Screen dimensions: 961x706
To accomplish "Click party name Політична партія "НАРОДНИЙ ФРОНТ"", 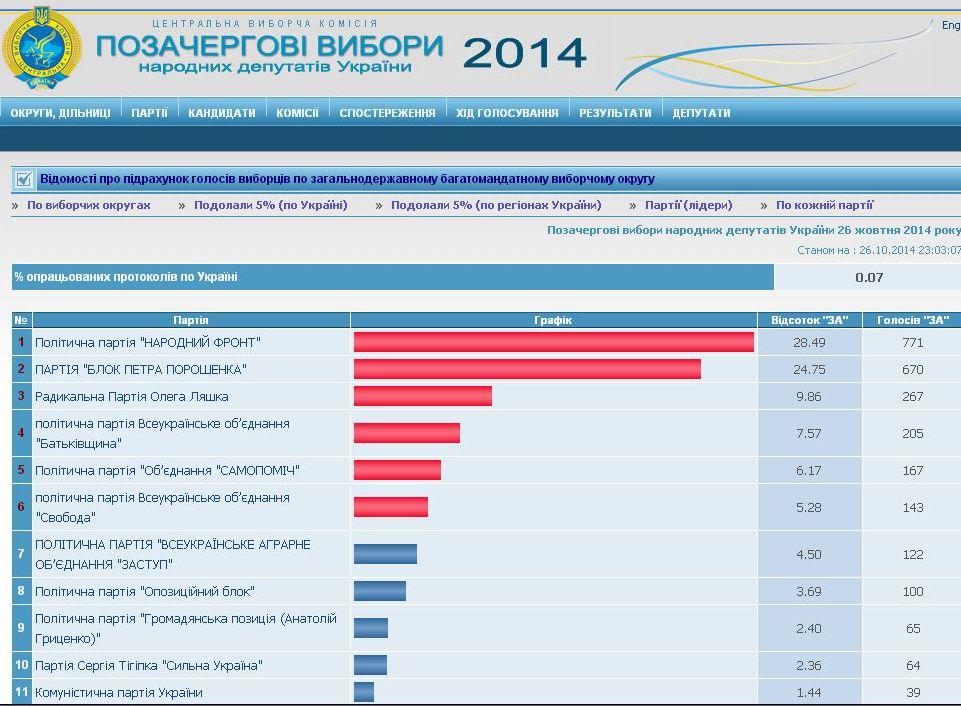I will (x=148, y=343).
